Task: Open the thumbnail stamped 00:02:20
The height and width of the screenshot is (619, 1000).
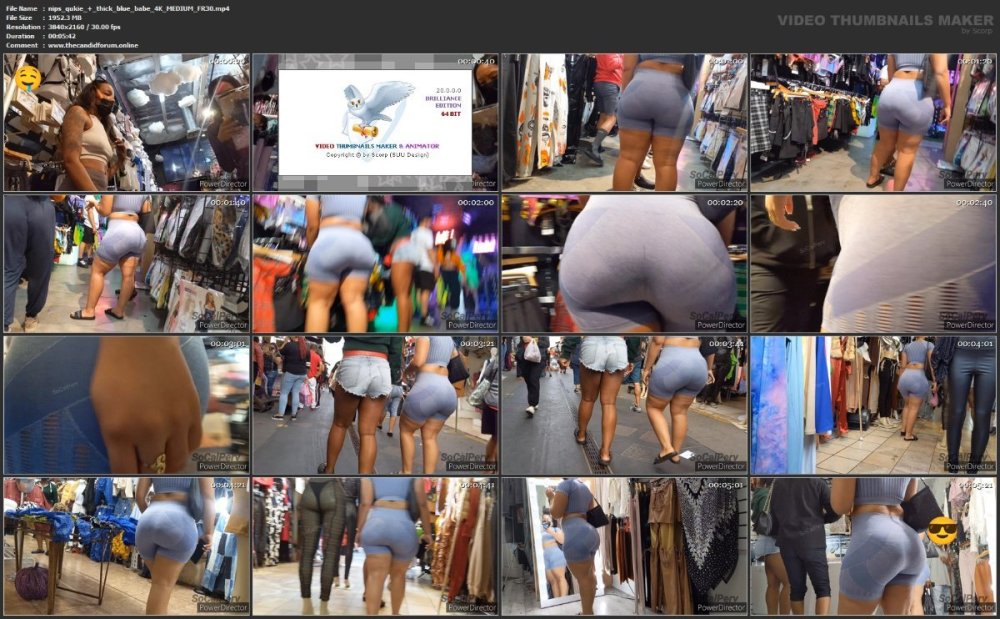Action: click(624, 263)
